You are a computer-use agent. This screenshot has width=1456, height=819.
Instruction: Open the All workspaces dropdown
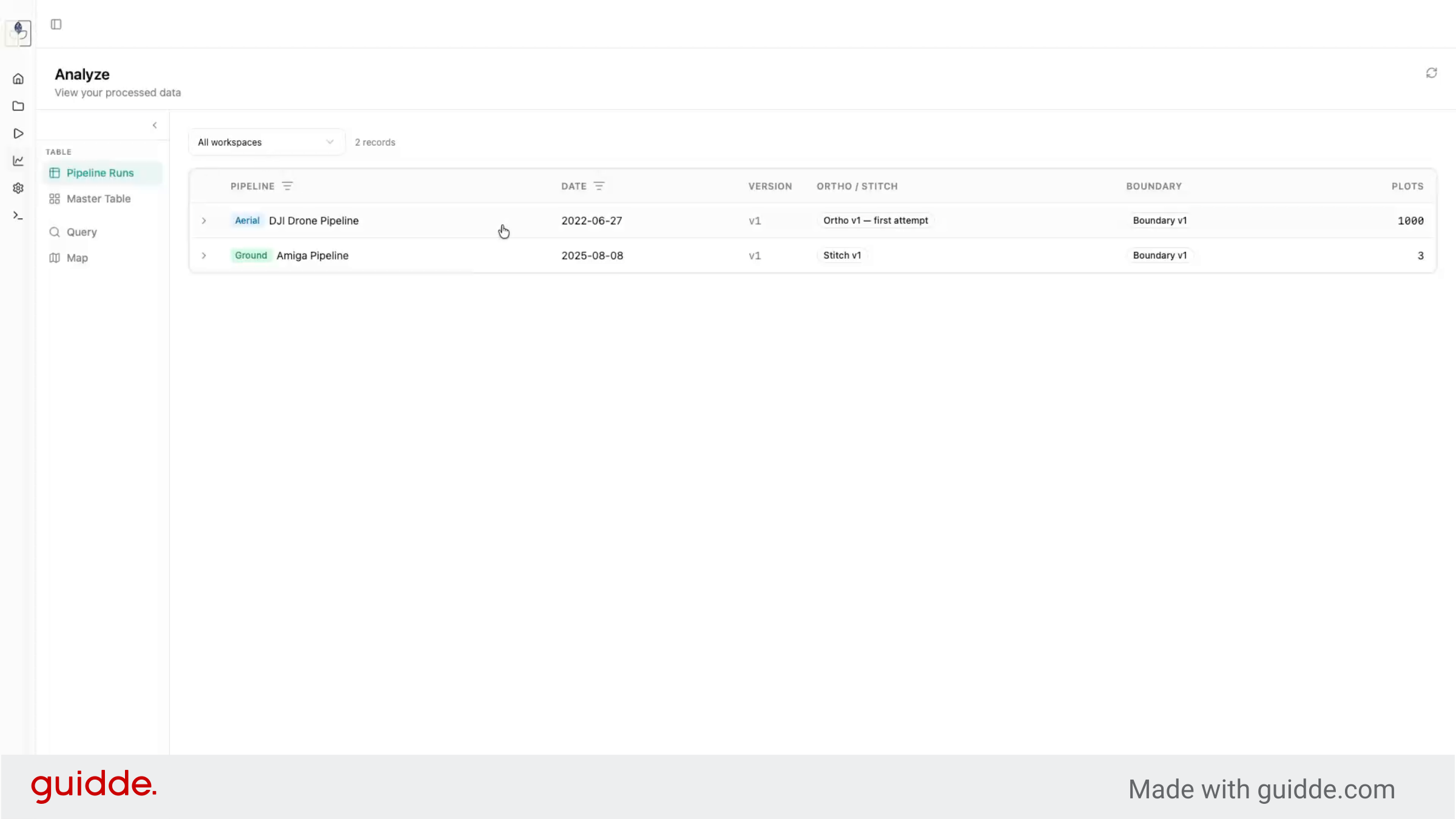[266, 142]
